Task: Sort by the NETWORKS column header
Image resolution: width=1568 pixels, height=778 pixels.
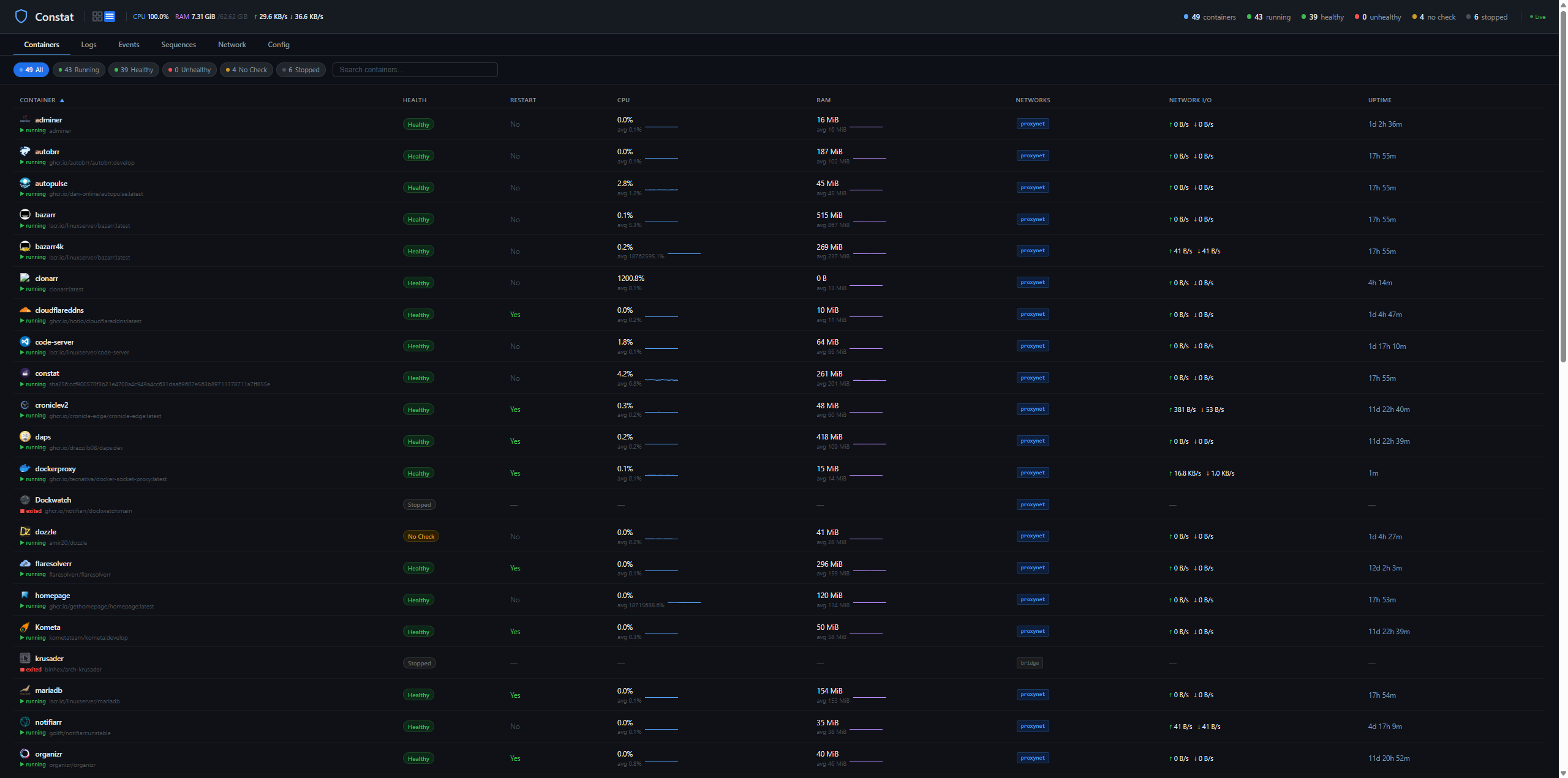Action: point(1033,100)
